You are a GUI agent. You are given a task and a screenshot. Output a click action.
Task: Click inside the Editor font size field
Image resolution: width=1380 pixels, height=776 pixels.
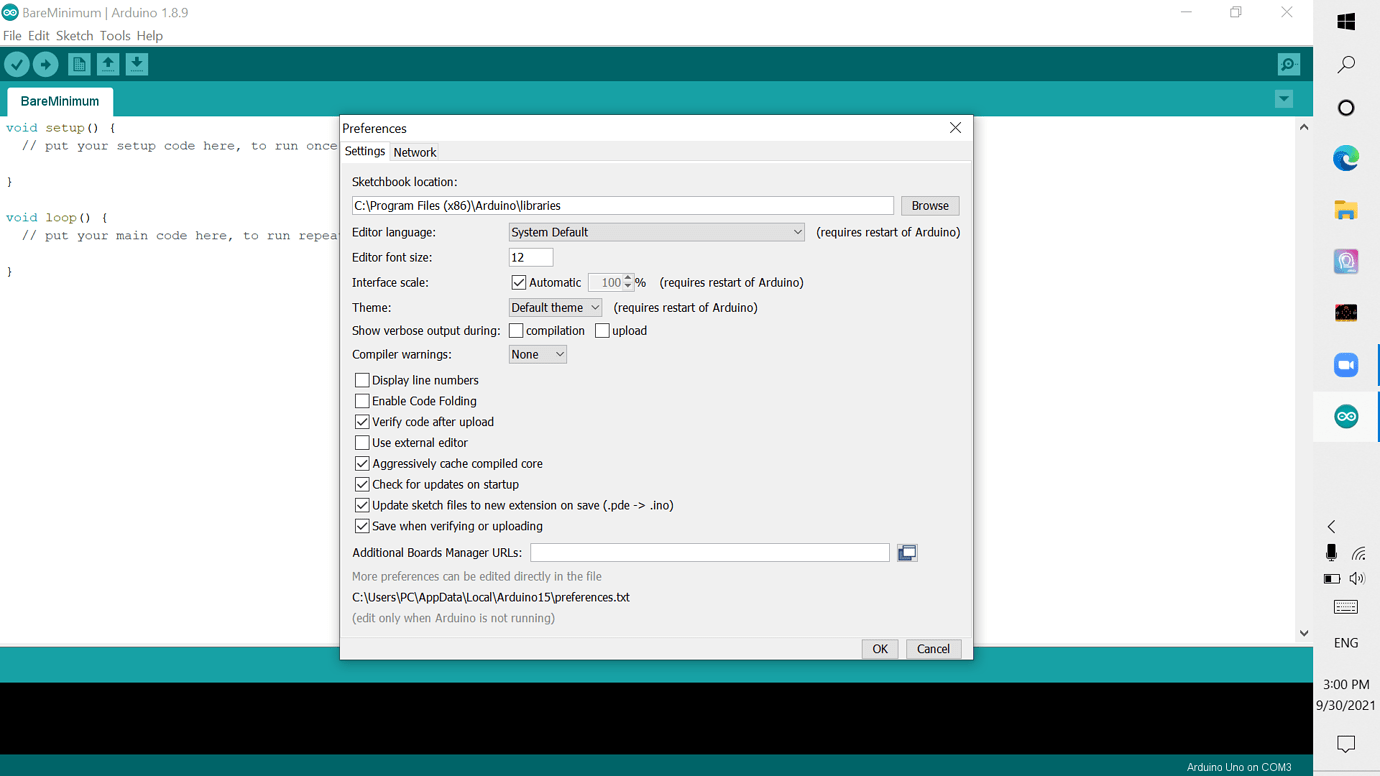coord(530,257)
